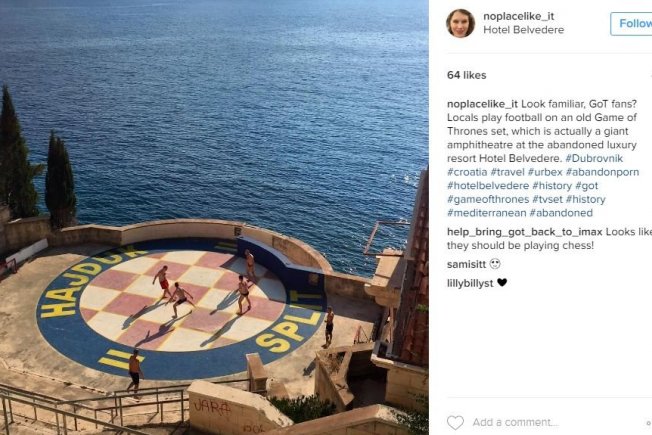652x435 pixels.
Task: Open the Hotel Belvedere location link
Action: pyautogui.click(x=524, y=30)
